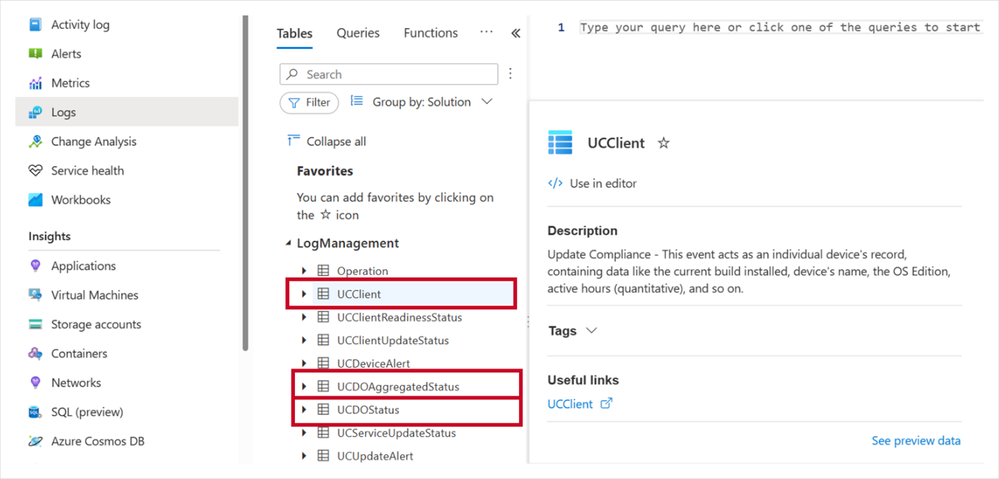Switch to the Queries tab
The image size is (999, 479).
pos(358,33)
